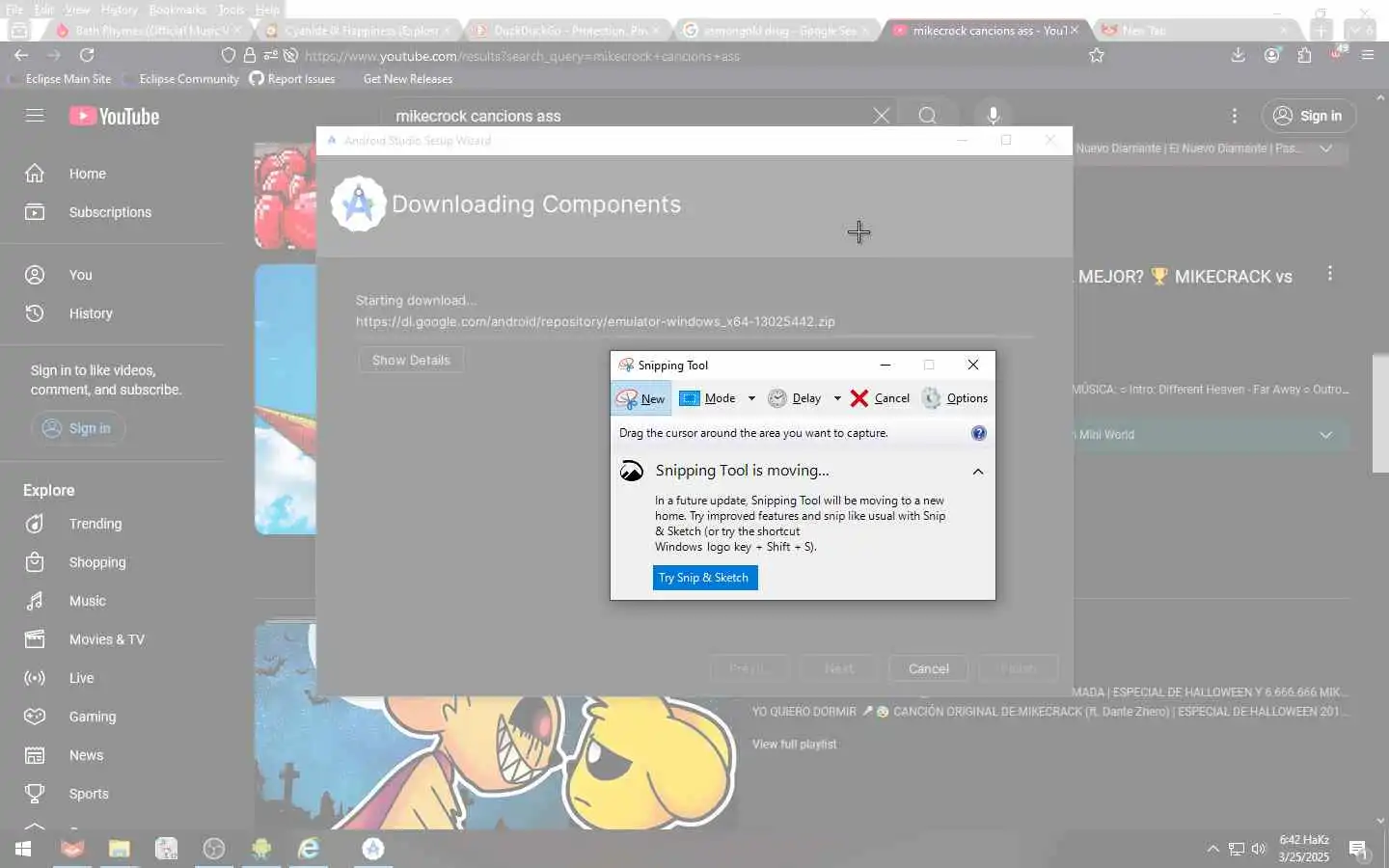Viewport: 1389px width, 868px height.
Task: Switch to the DuckDuckGo tab
Action: [x=567, y=31]
